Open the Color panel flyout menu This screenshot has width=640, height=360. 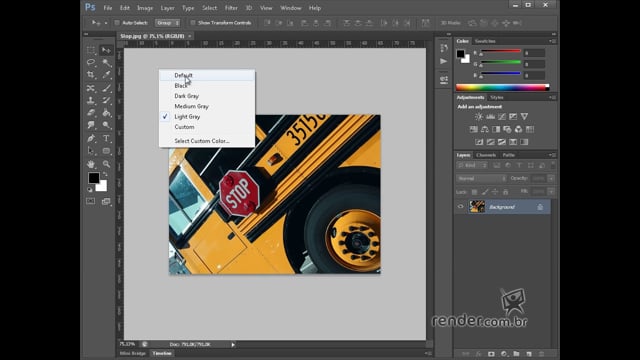[552, 41]
